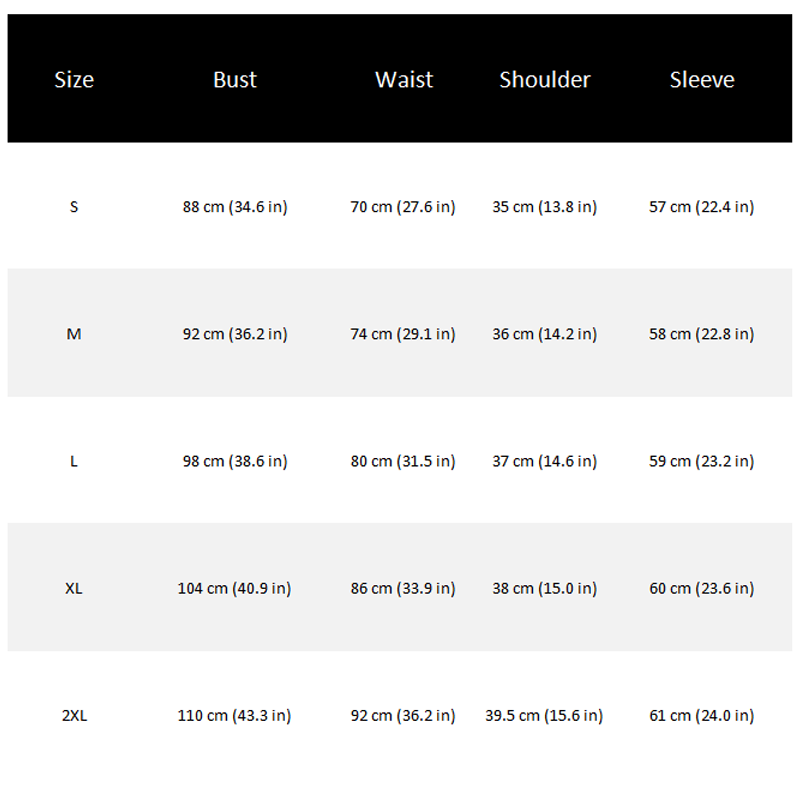Select the S size row label
This screenshot has height=800, width=800.
click(x=74, y=207)
